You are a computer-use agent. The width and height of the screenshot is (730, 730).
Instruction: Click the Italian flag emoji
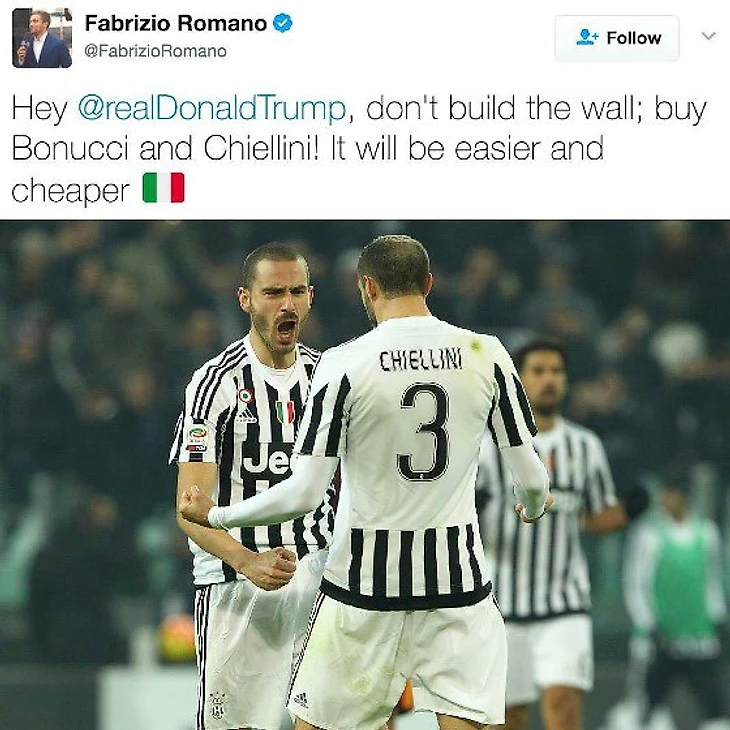163,188
